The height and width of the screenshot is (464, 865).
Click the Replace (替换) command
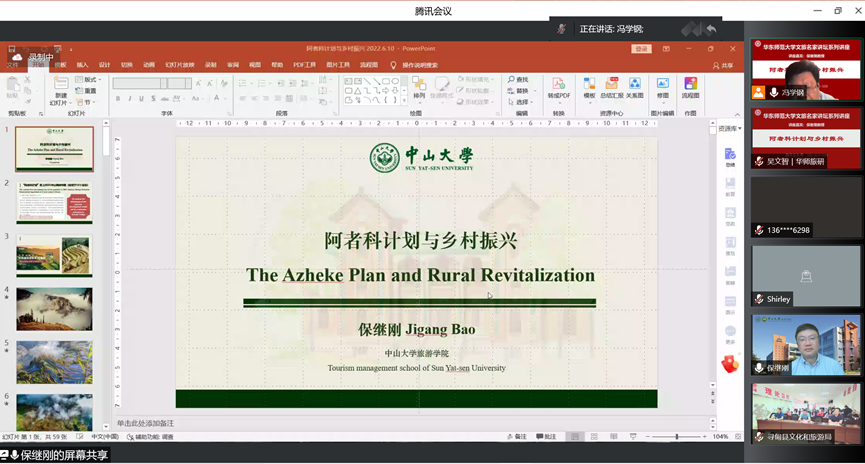point(518,90)
